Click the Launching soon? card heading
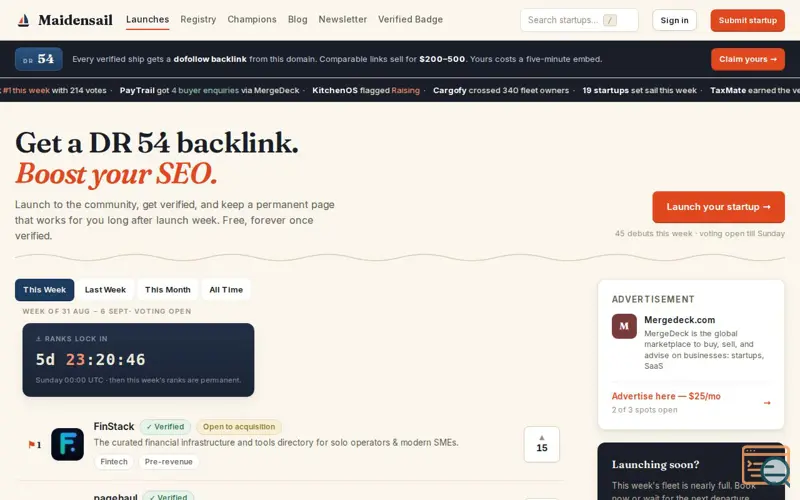 (655, 464)
